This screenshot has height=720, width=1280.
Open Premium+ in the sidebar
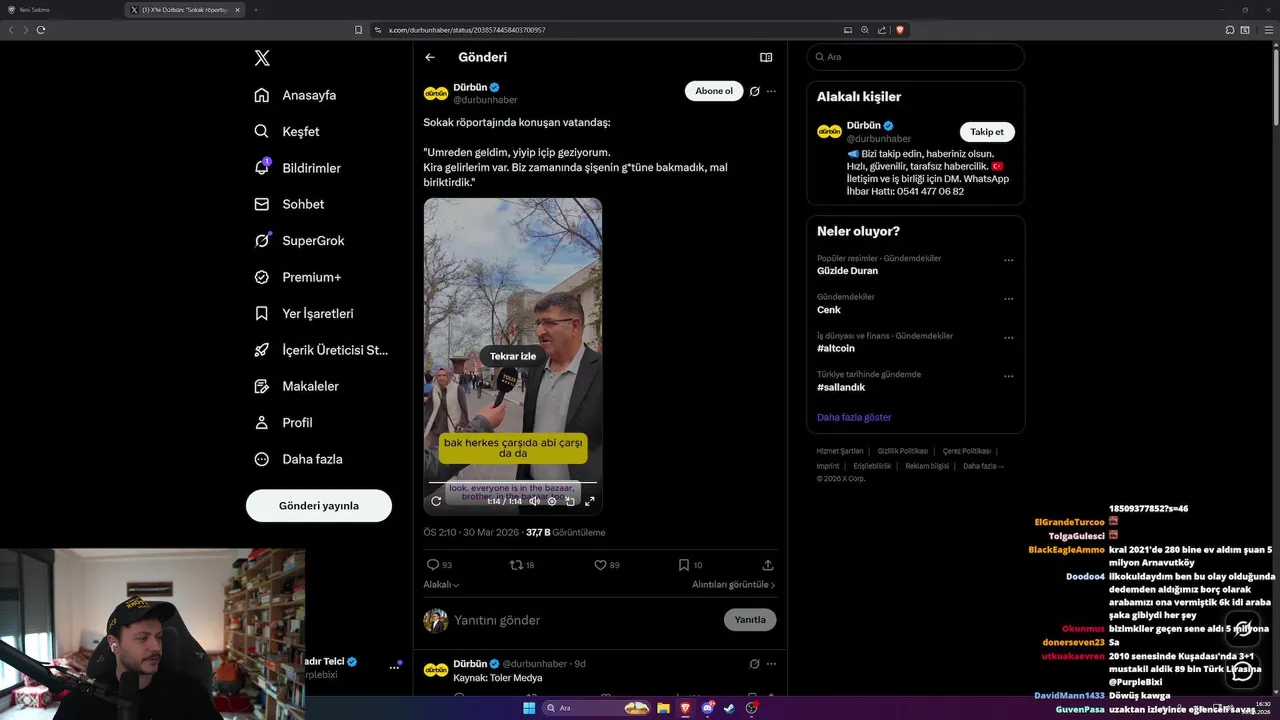(x=297, y=277)
